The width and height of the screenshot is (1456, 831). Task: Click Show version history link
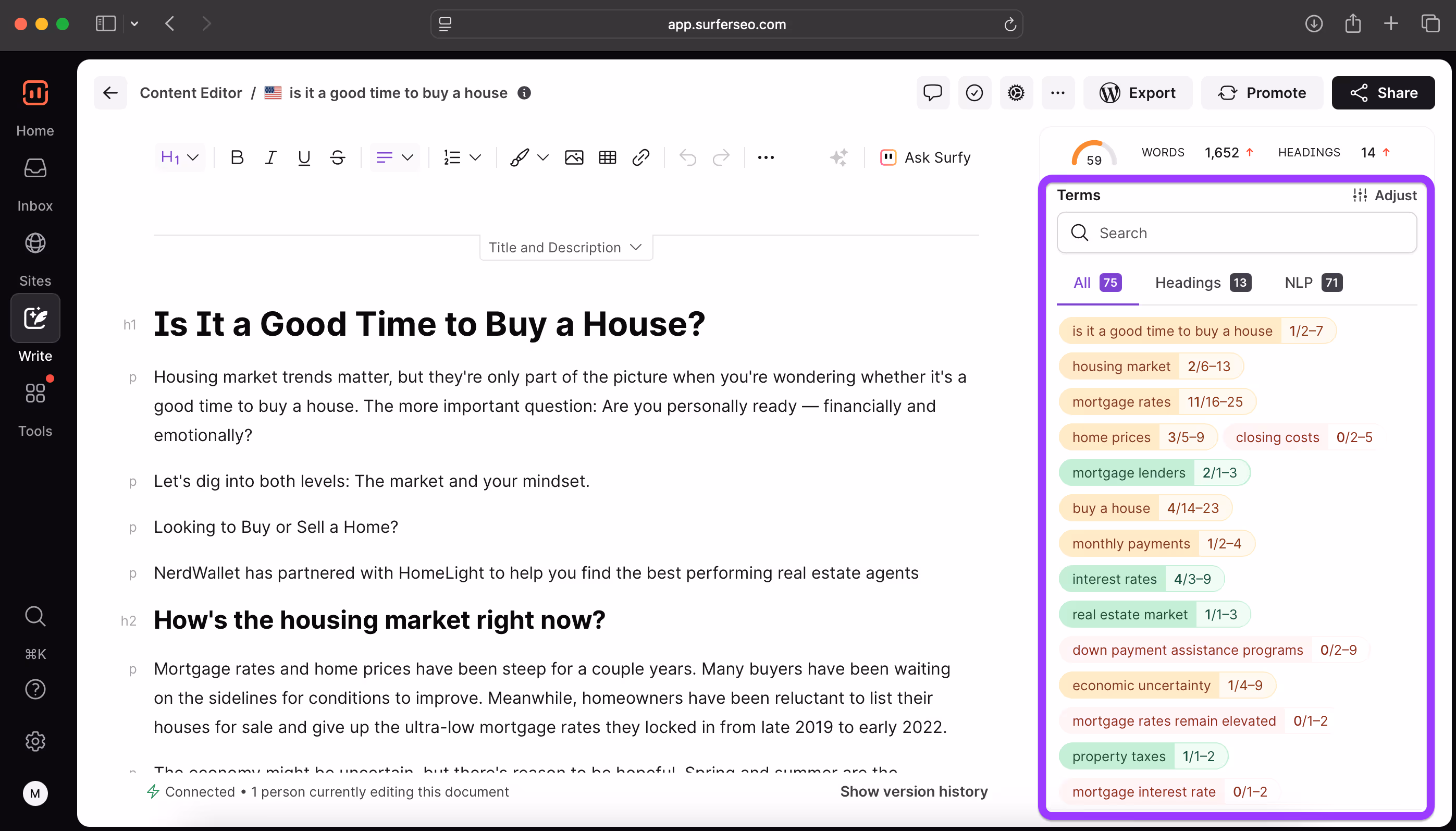click(x=914, y=791)
